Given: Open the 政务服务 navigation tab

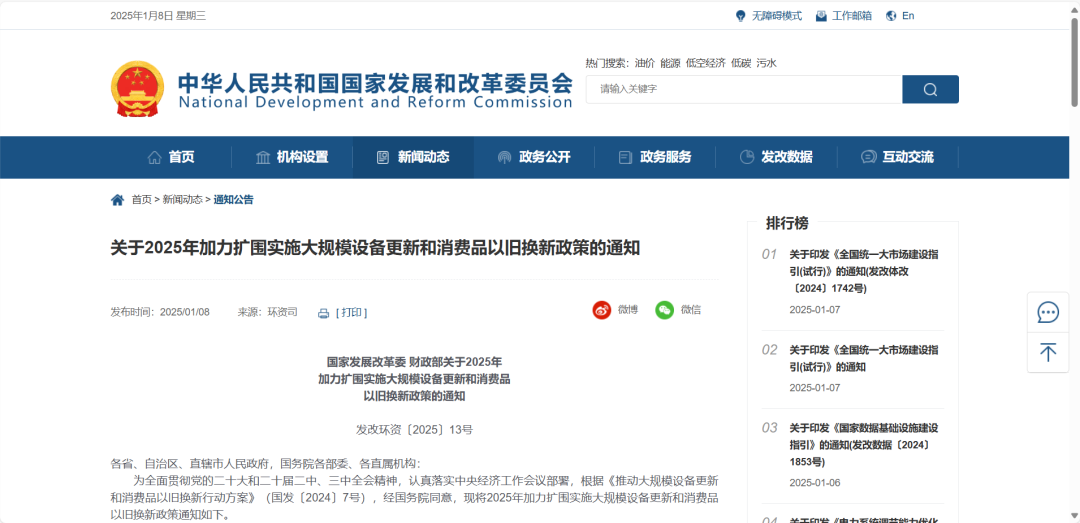Looking at the screenshot, I should (656, 157).
